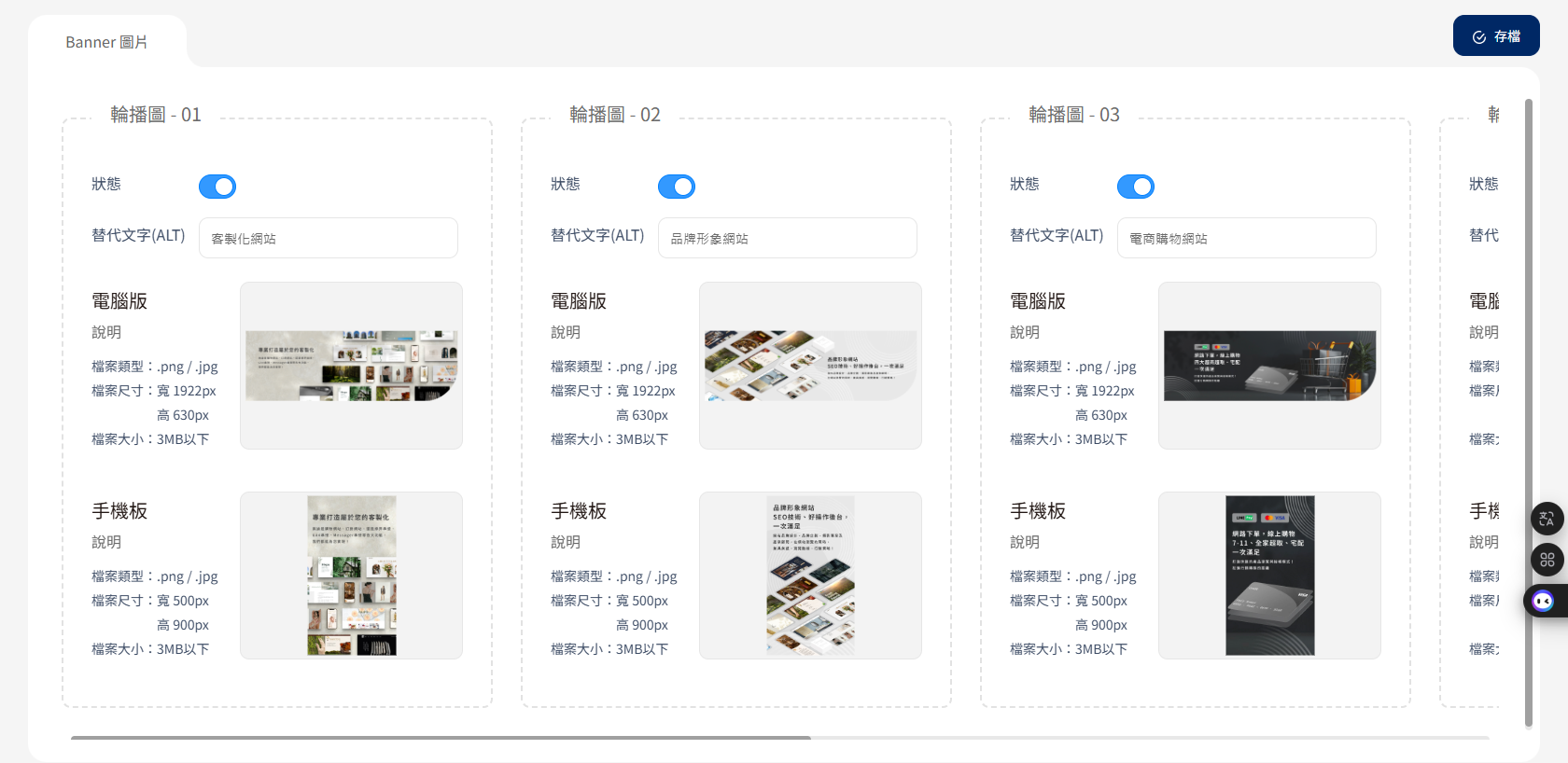Focus ALT text field containing 品牌形象網站
The image size is (1568, 763).
point(787,238)
